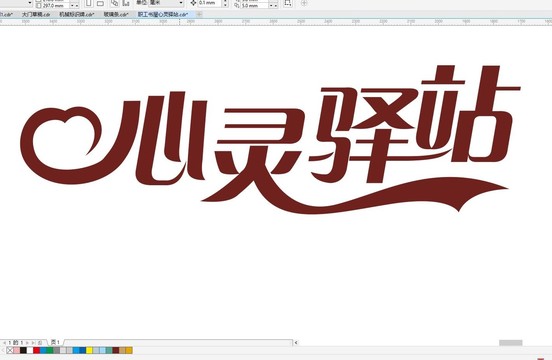Add a page after the last page
Screen dimensions: 552x360
tap(40, 342)
